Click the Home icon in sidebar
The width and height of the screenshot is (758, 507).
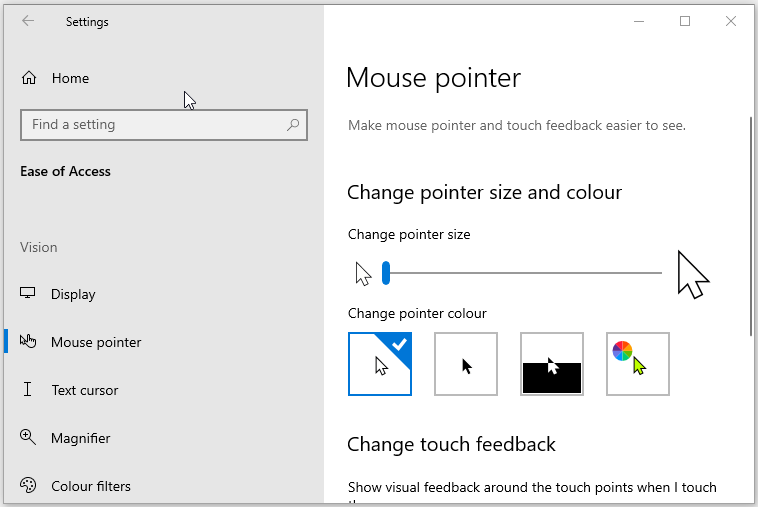click(x=29, y=78)
